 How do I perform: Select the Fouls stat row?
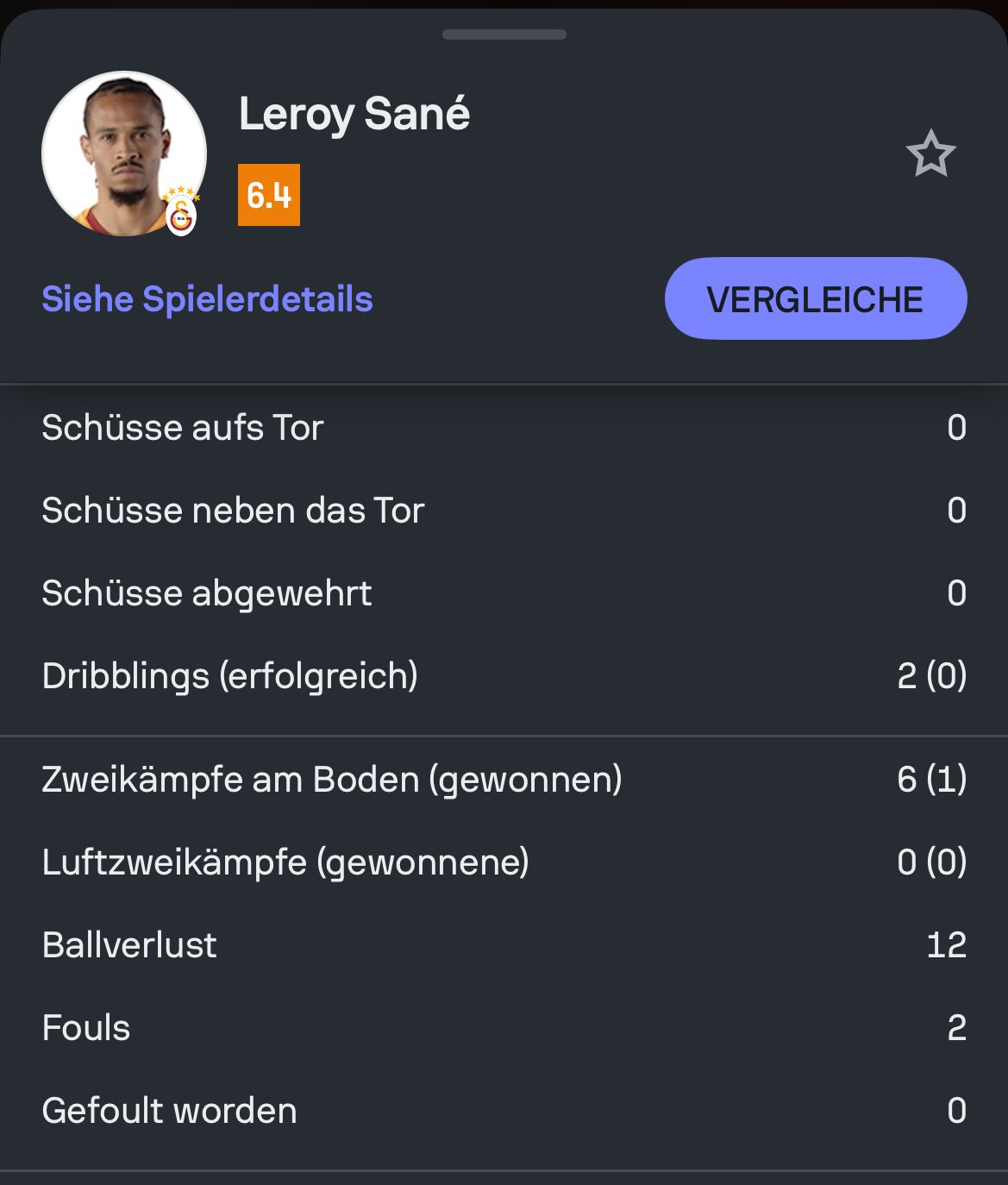coord(504,1028)
